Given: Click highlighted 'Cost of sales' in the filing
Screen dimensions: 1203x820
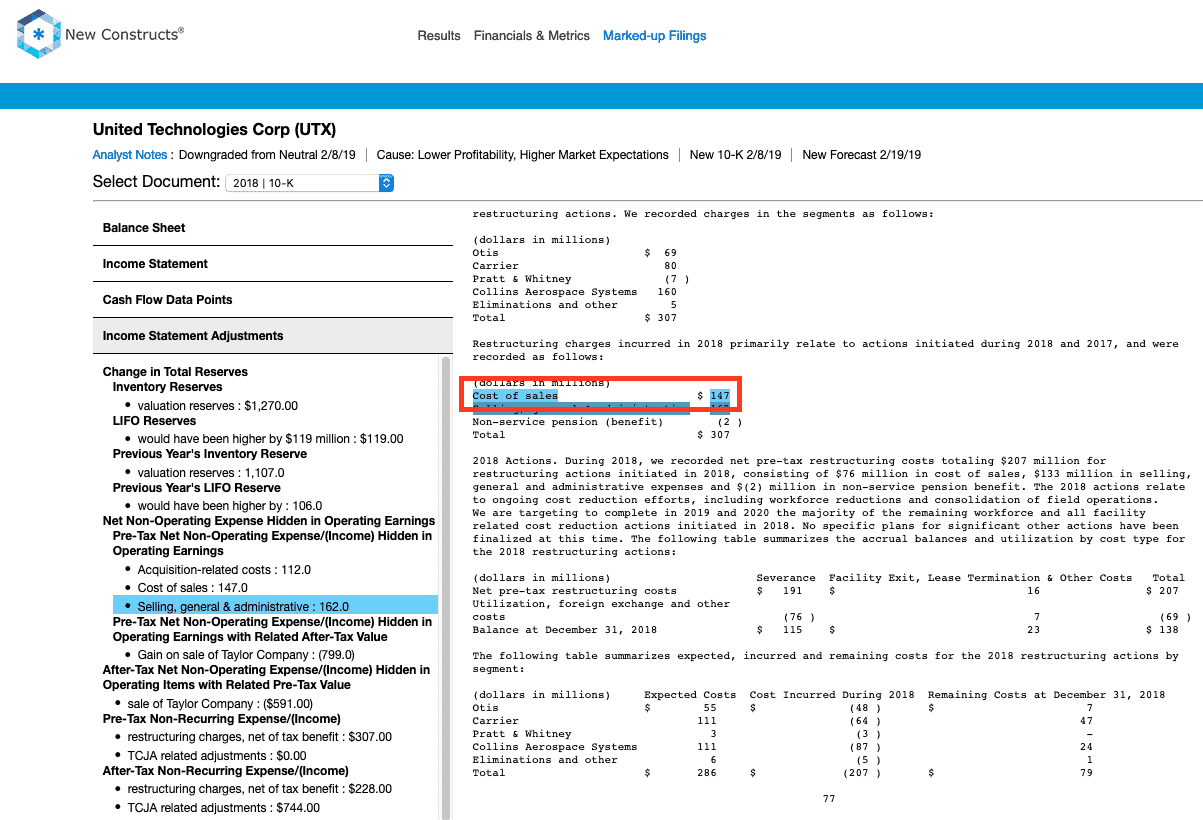Looking at the screenshot, I should coord(515,396).
